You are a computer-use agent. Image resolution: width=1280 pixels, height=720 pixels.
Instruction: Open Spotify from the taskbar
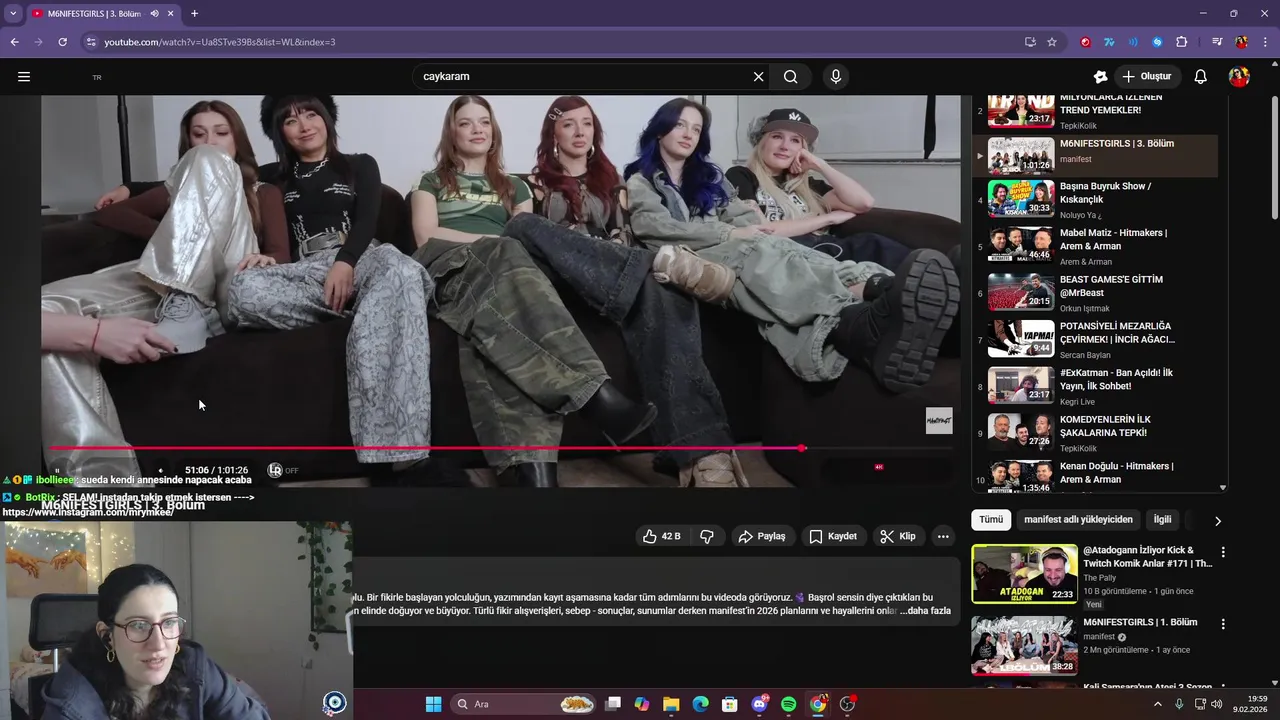click(788, 704)
